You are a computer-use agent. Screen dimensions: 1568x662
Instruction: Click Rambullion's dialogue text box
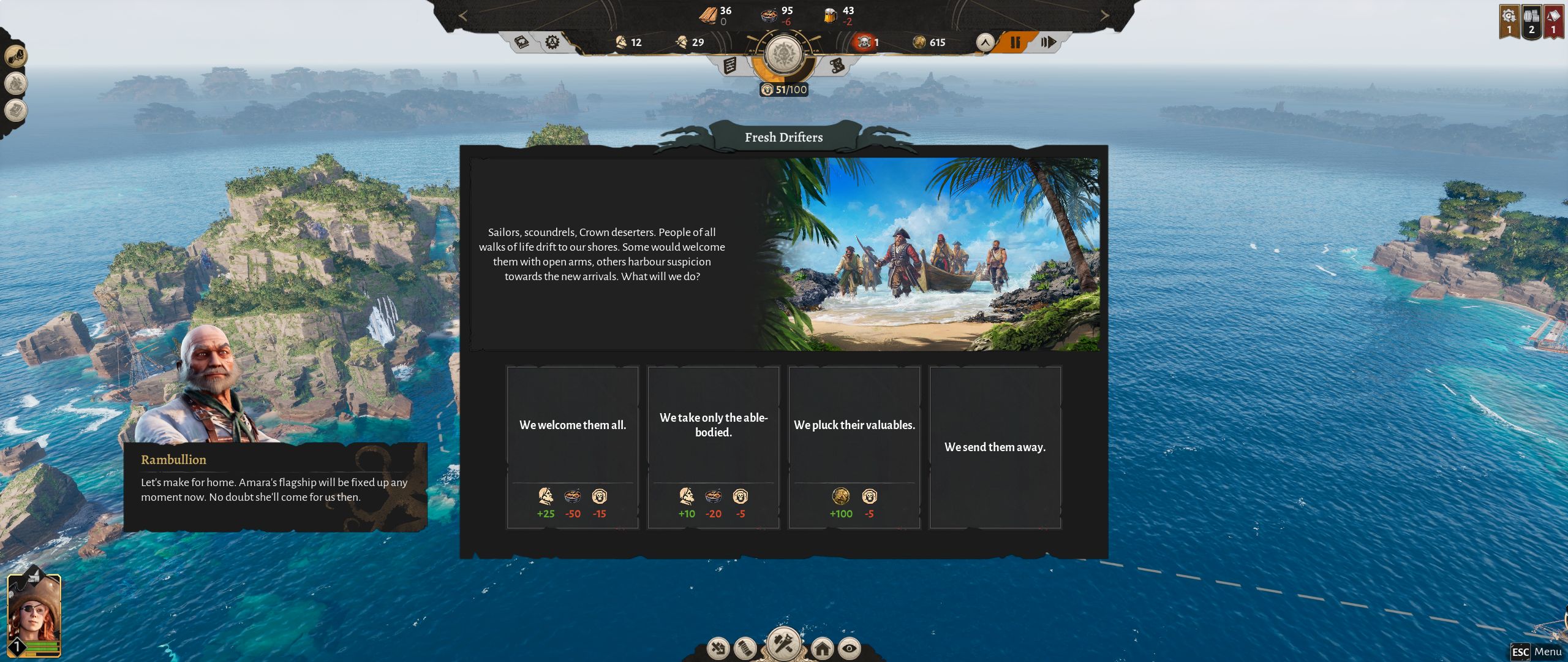[276, 487]
